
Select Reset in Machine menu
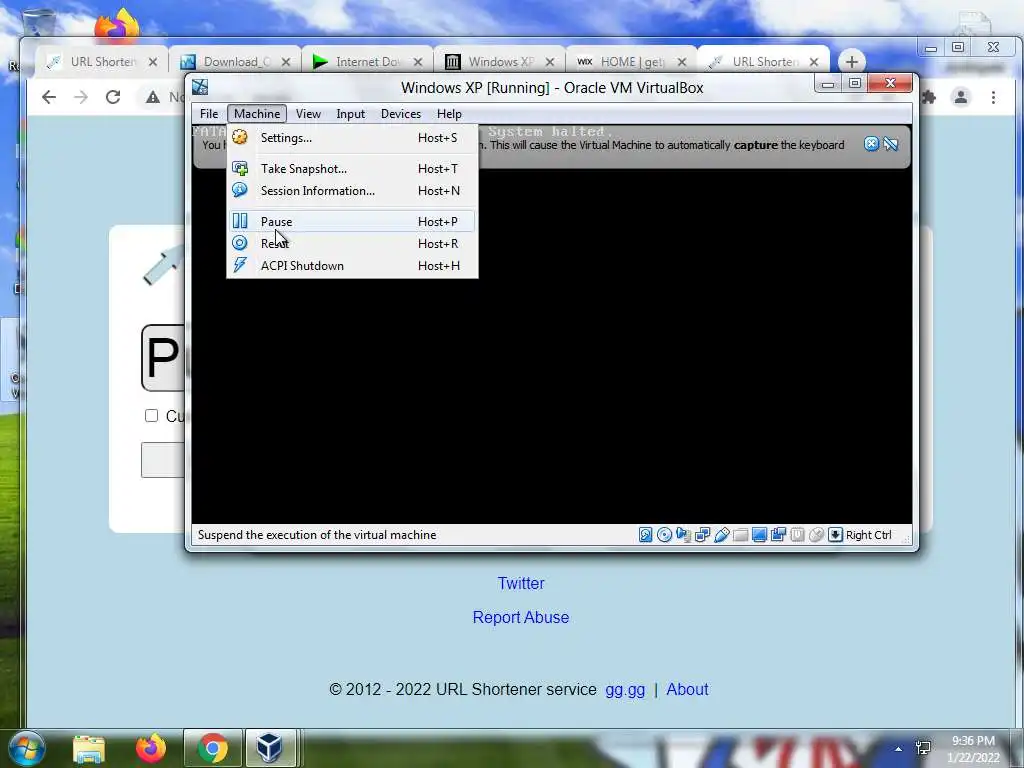(x=352, y=244)
